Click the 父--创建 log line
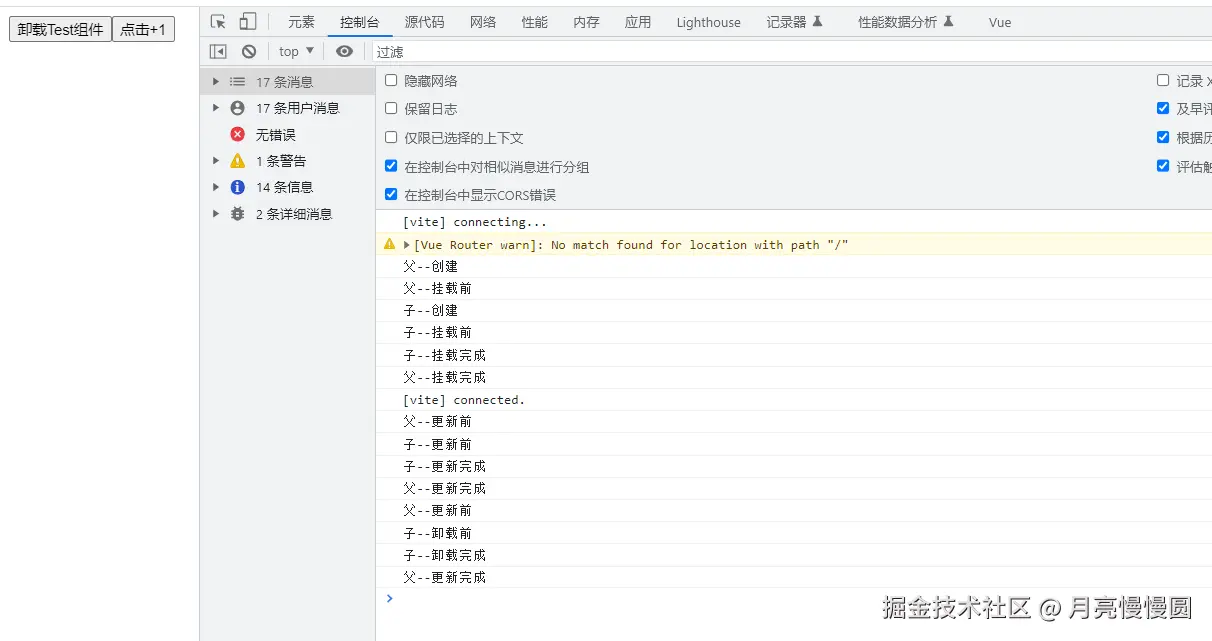The width and height of the screenshot is (1212, 641). (x=794, y=266)
